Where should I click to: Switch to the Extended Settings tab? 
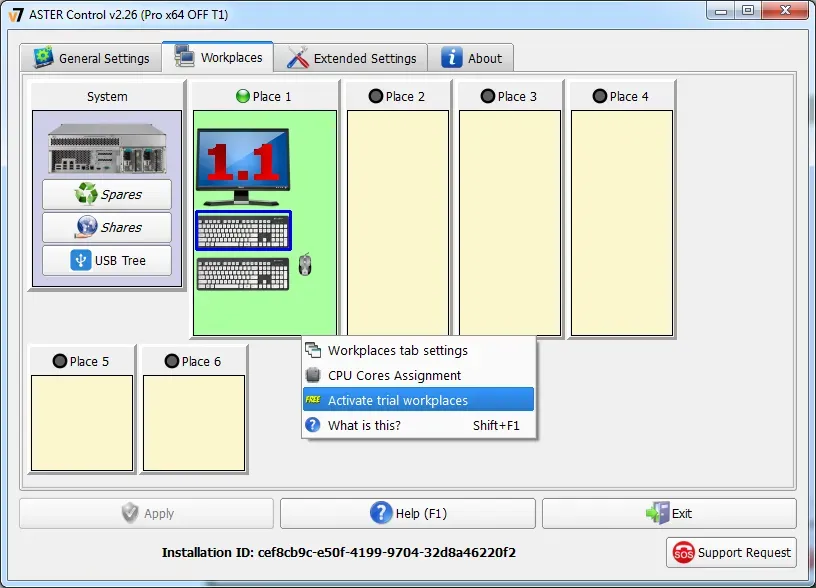(352, 58)
